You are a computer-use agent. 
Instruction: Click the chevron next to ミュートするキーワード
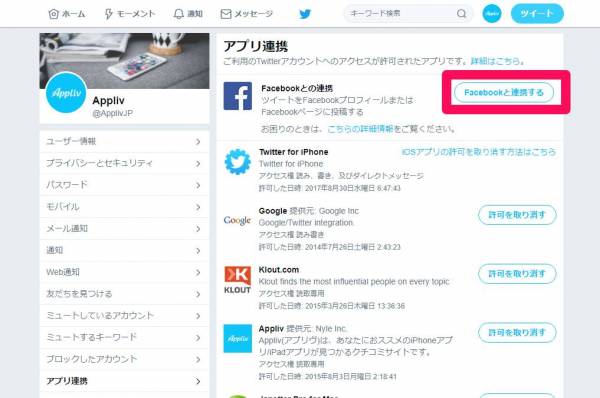coord(198,338)
